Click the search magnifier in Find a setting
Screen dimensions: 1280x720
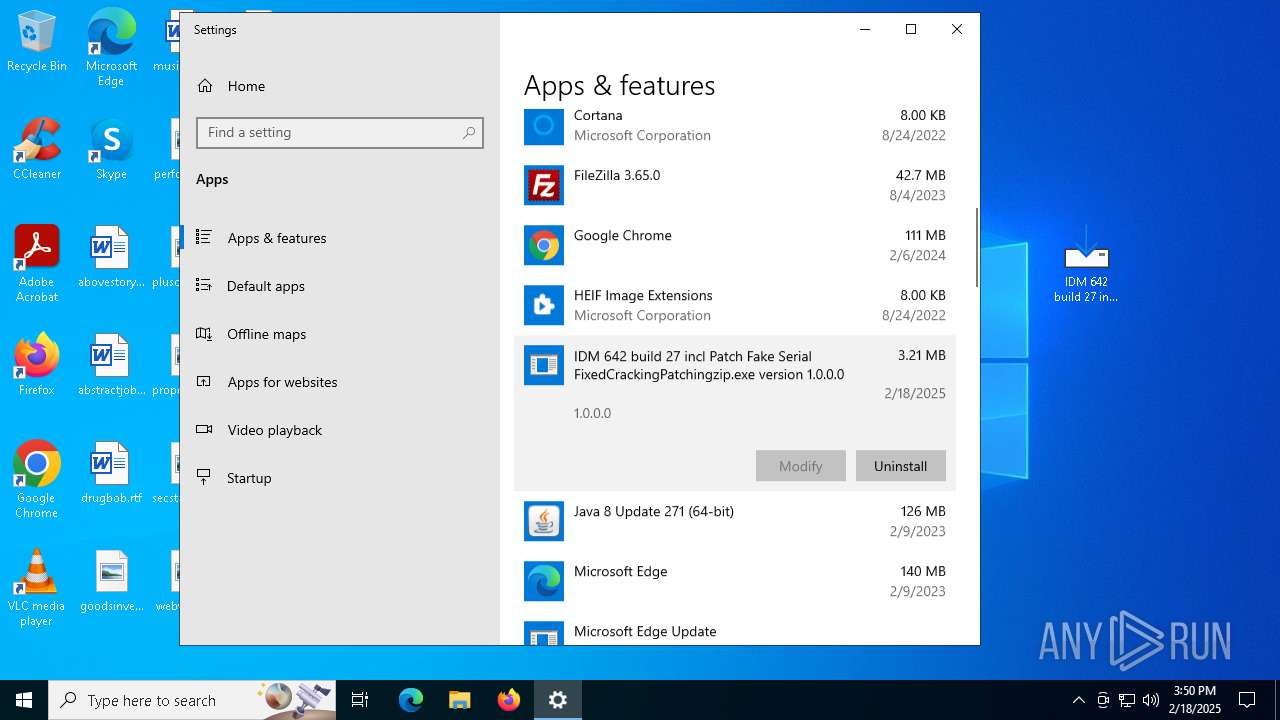[x=469, y=132]
